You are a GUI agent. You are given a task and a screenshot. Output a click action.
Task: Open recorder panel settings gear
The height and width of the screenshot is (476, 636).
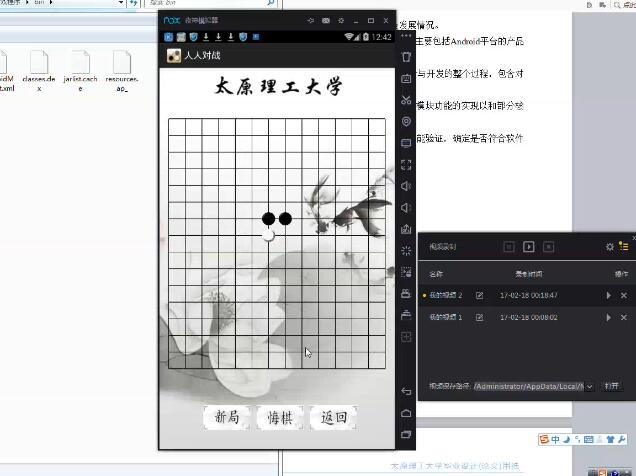coord(610,247)
